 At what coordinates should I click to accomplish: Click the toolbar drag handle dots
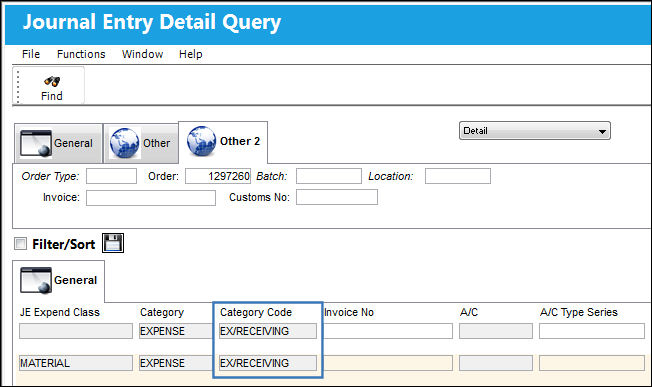[18, 86]
